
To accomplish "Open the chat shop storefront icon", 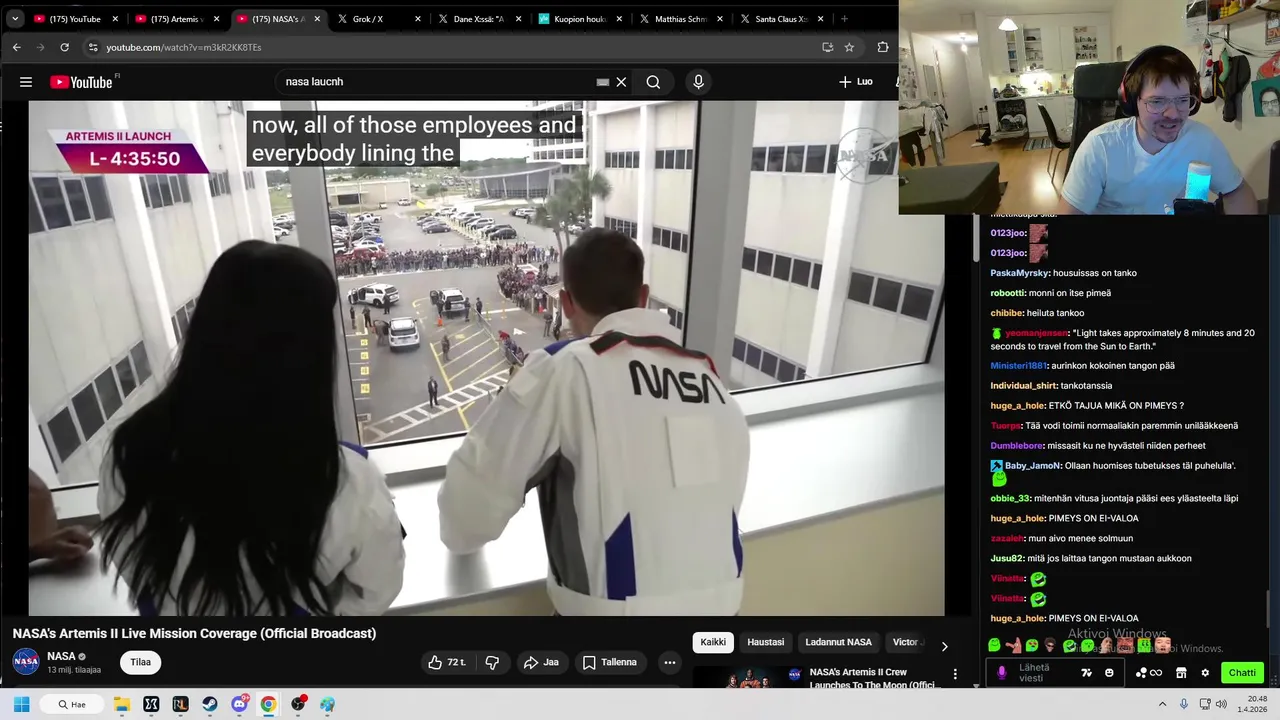I will pos(1181,673).
